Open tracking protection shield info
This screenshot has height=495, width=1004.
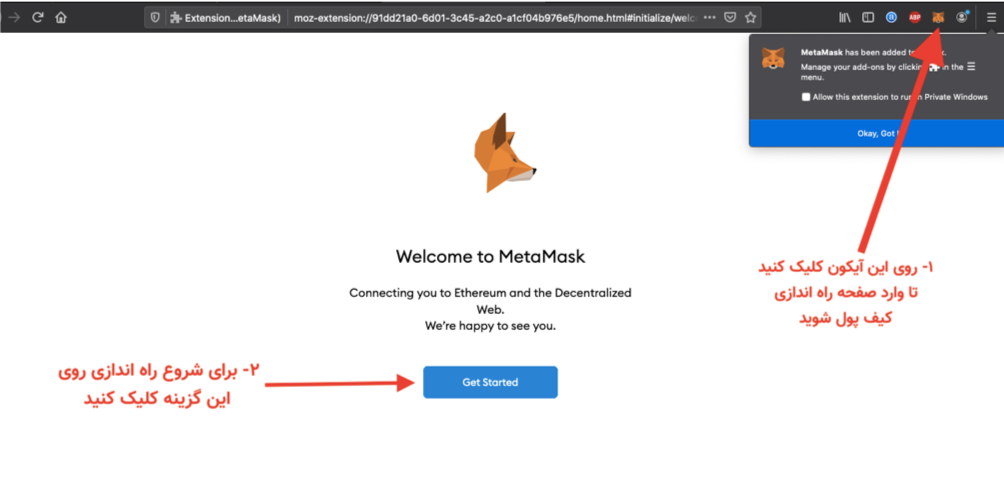(x=154, y=18)
